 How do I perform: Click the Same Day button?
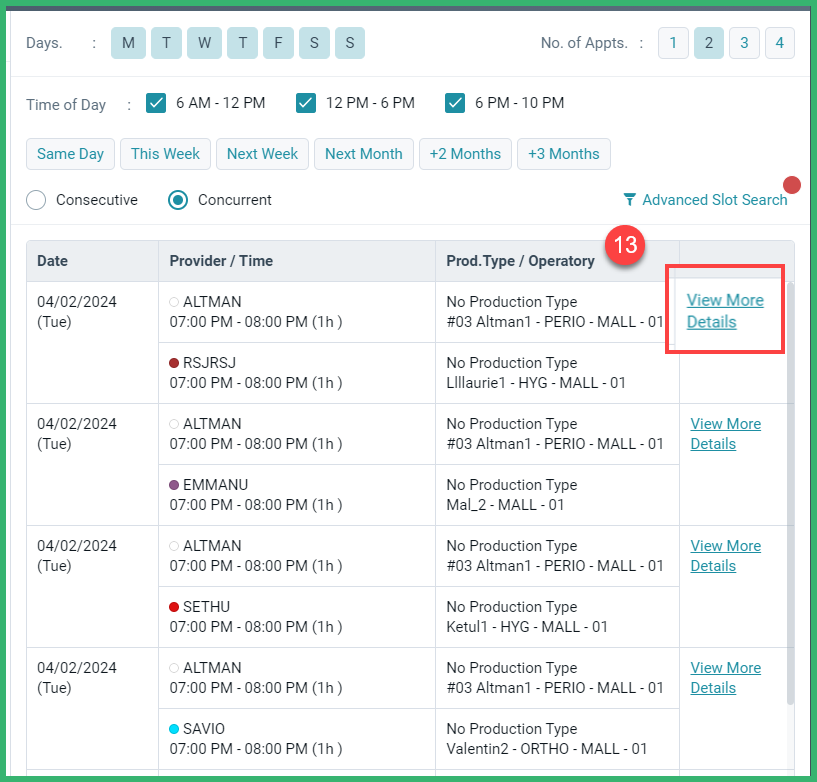pyautogui.click(x=70, y=154)
